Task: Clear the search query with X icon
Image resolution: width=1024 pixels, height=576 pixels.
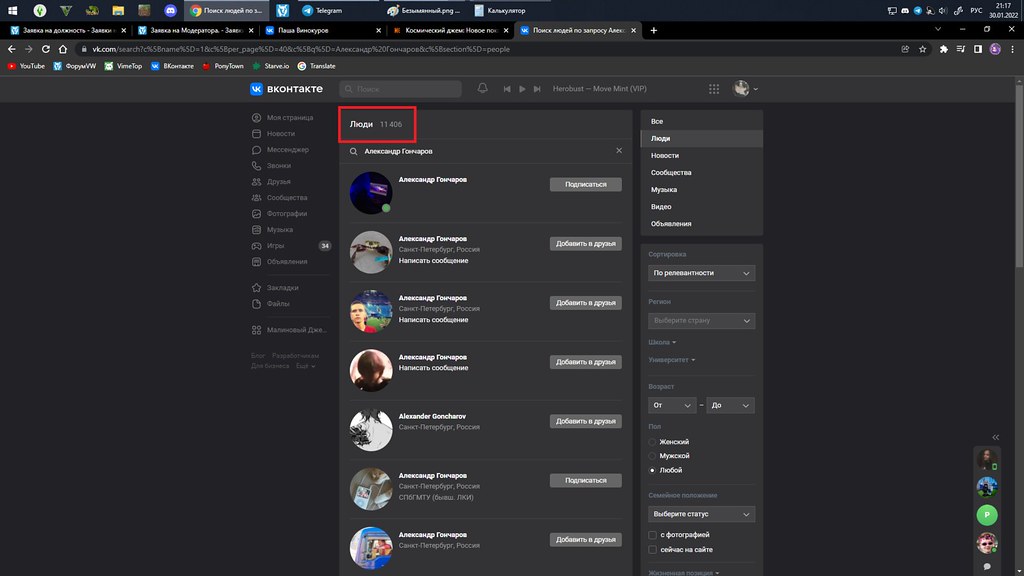Action: click(x=618, y=151)
